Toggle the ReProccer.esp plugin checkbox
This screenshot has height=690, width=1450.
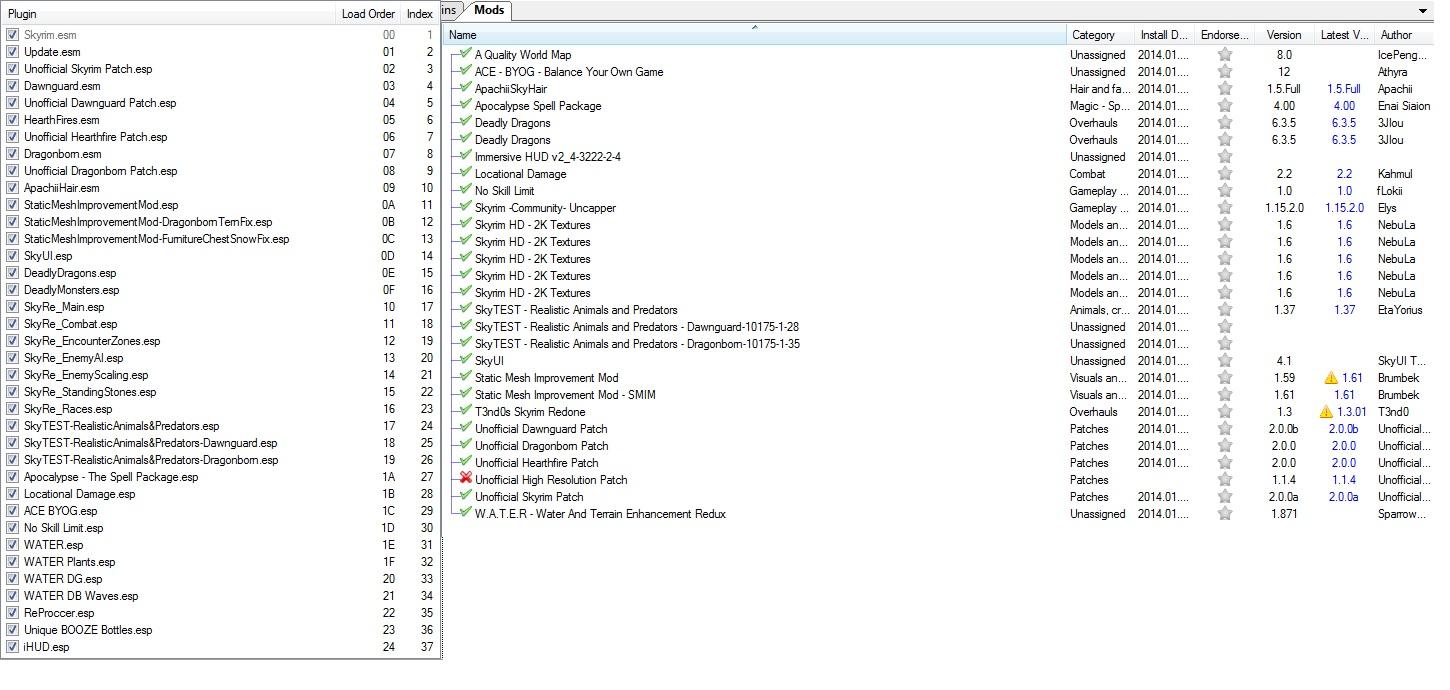coord(12,613)
